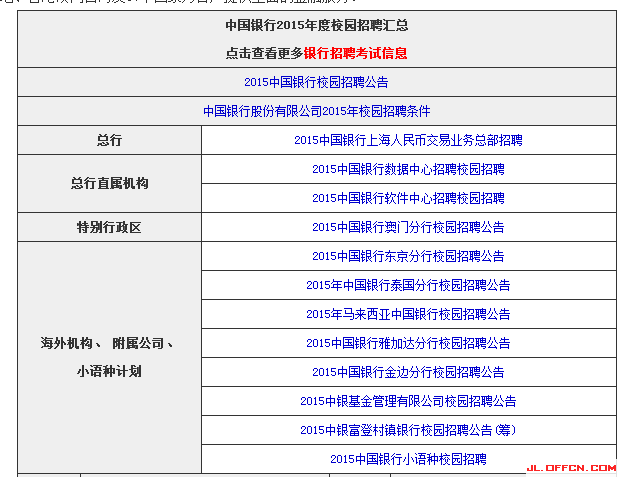Click 中银基金管理有限公司校园招聘公告 link

[x=408, y=401]
